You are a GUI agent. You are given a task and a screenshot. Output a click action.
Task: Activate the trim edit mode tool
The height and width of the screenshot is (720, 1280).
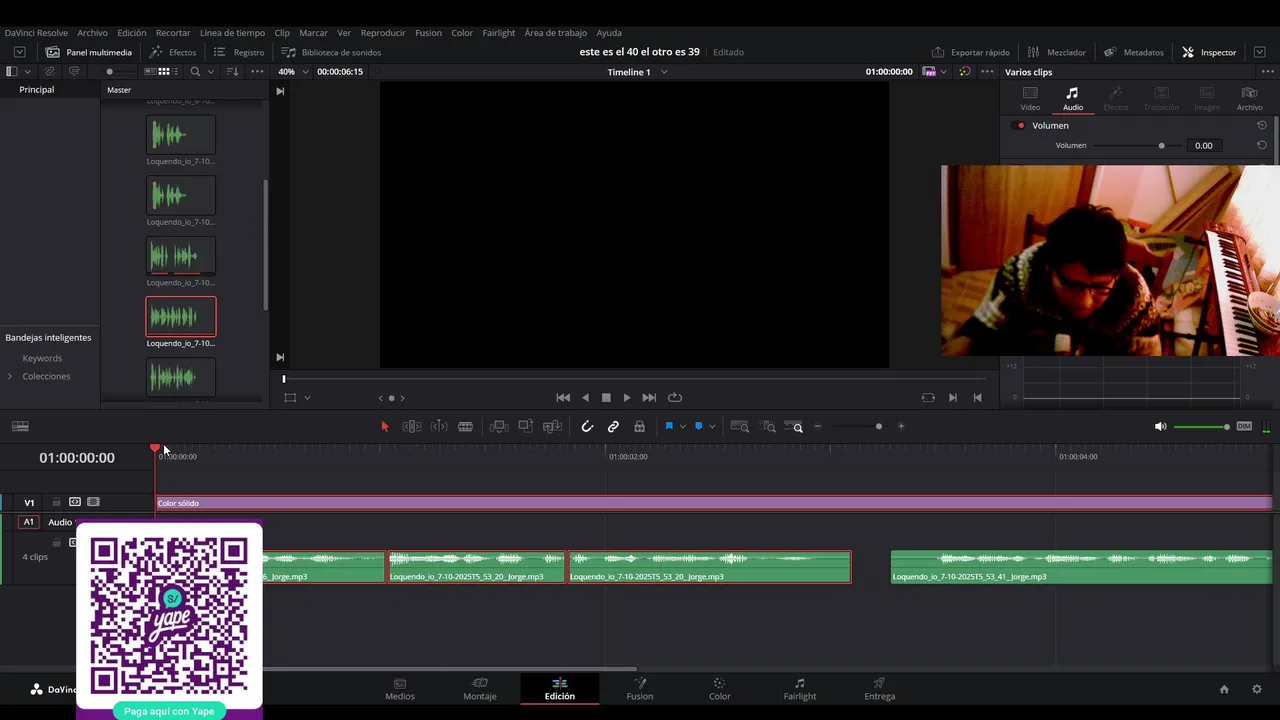[x=411, y=426]
